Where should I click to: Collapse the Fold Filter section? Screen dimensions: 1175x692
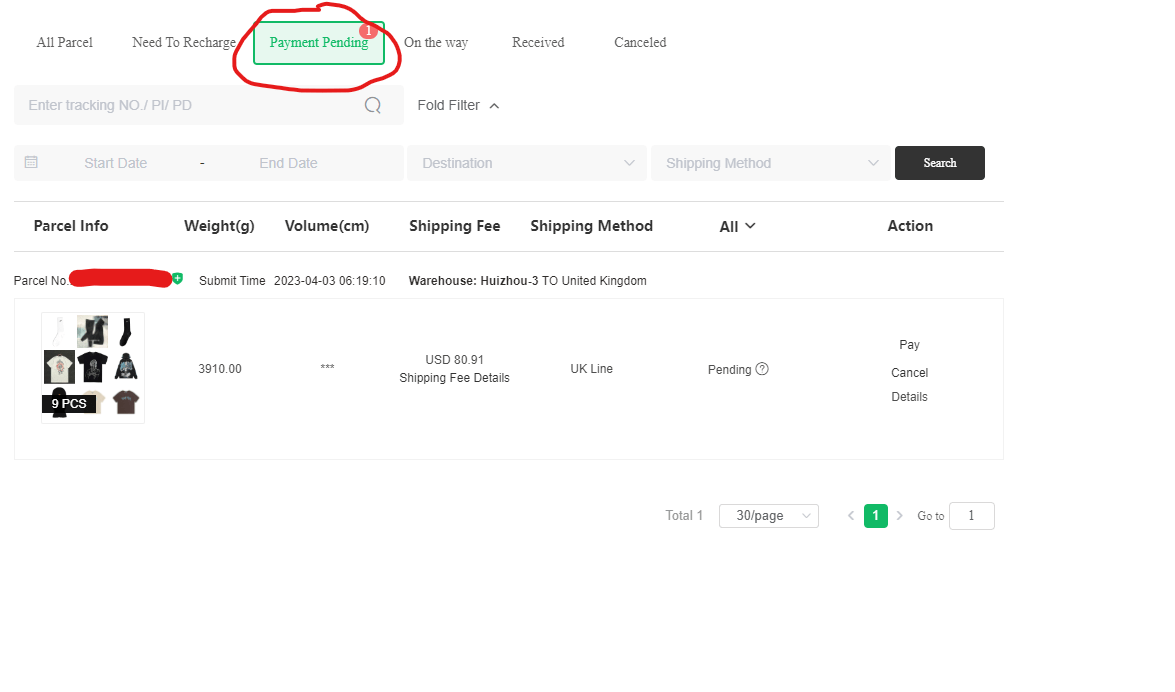coord(457,105)
